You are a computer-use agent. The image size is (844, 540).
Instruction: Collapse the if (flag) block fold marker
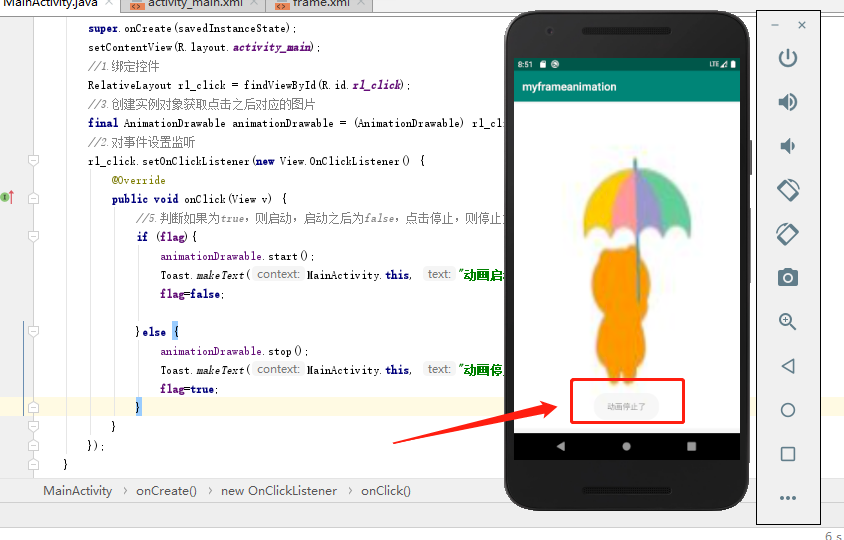(x=33, y=236)
